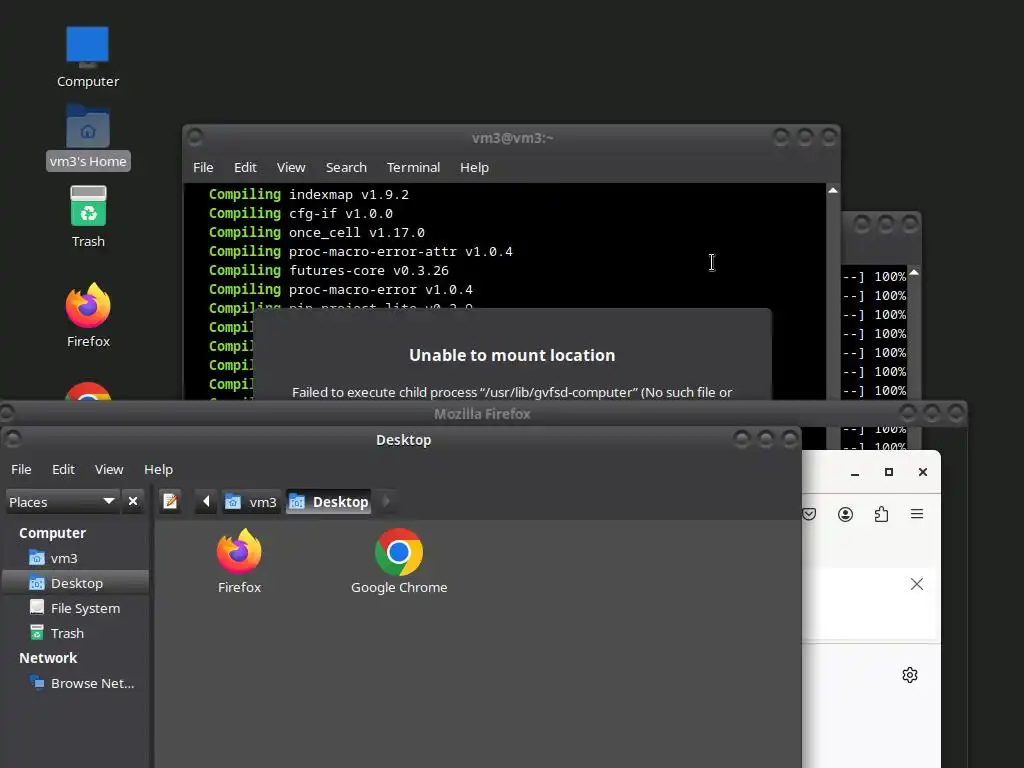Viewport: 1024px width, 768px height.
Task: Close the Places sidebar pane
Action: [133, 502]
